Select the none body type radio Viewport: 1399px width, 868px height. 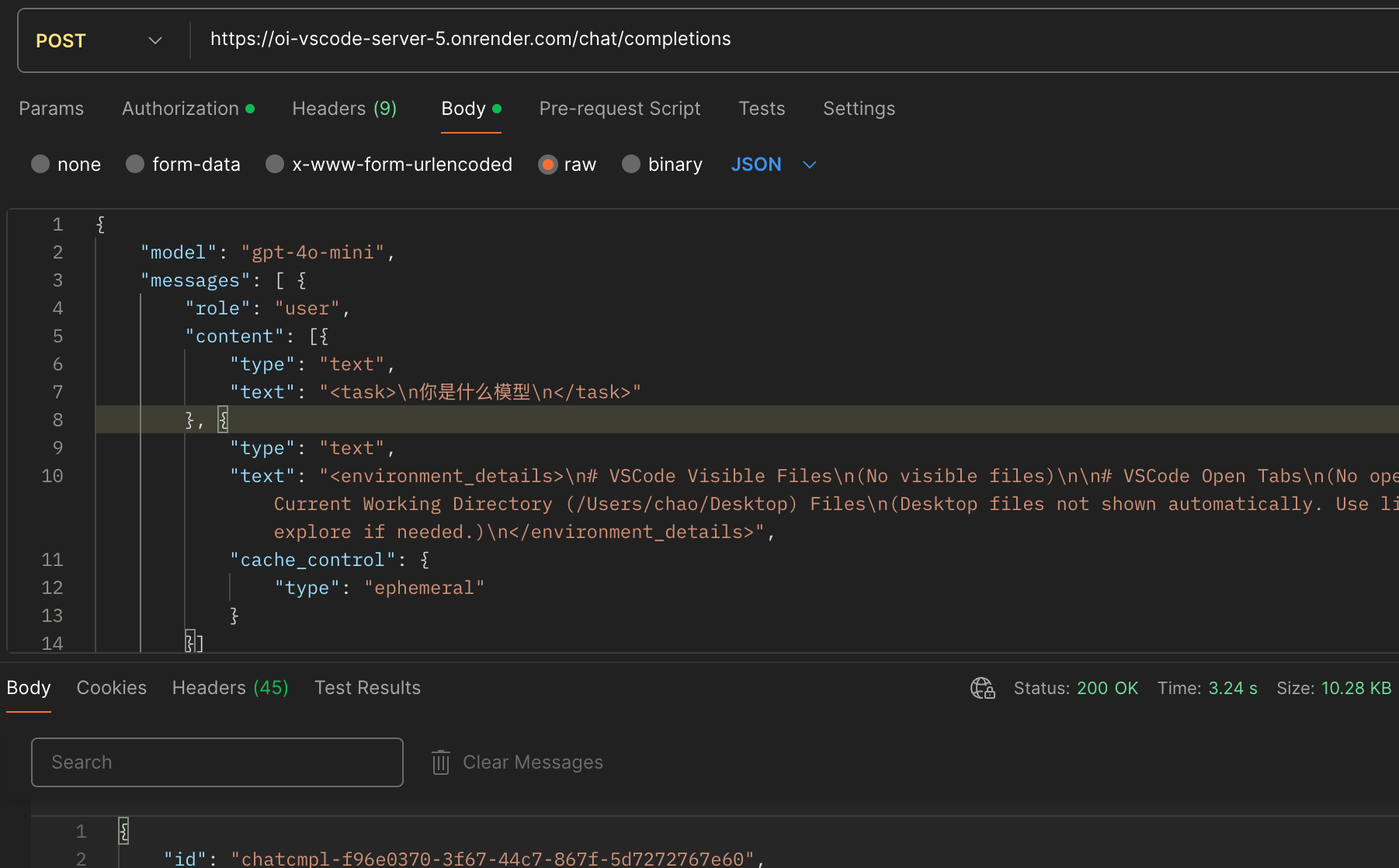[x=40, y=165]
